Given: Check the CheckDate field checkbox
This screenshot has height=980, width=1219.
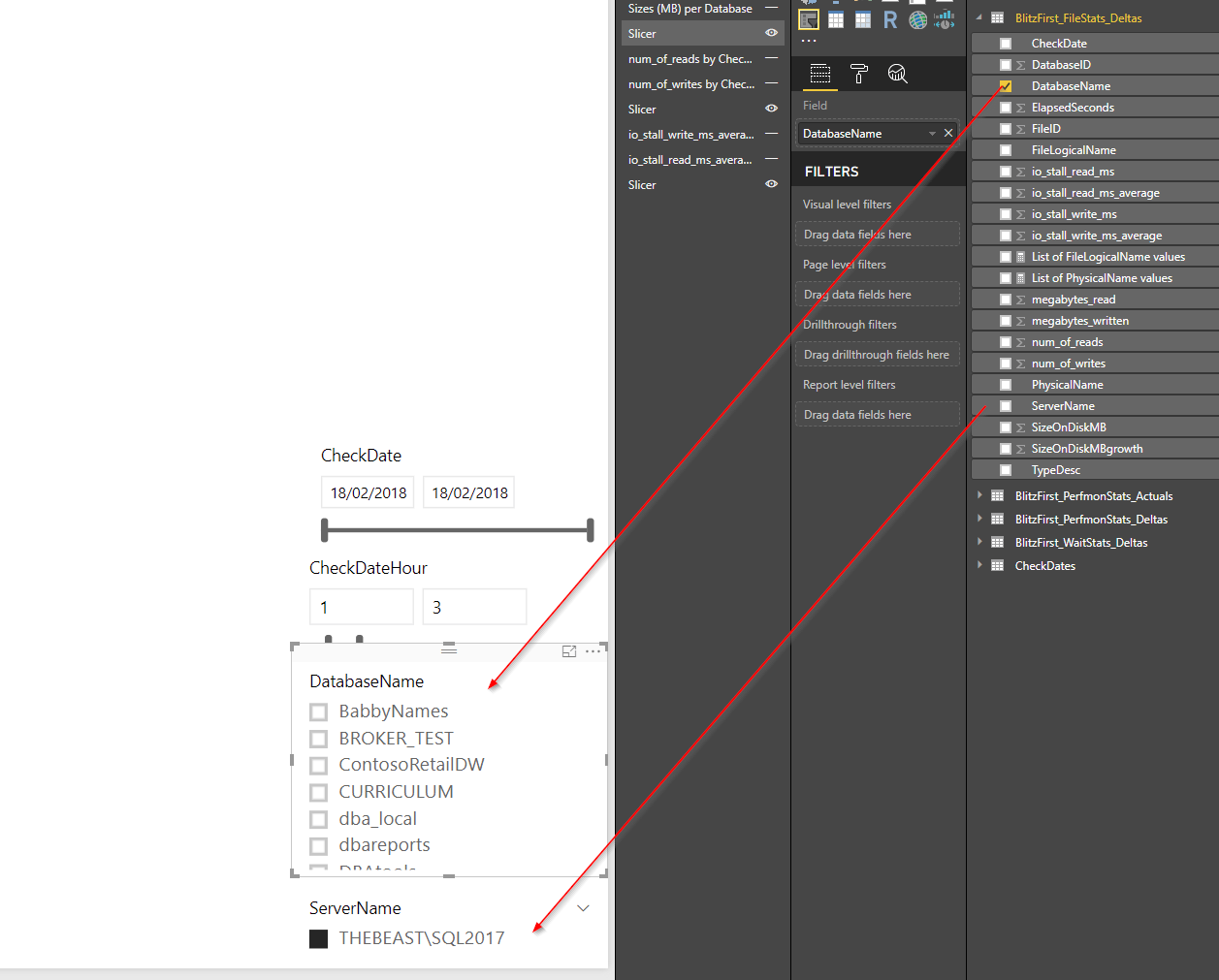Looking at the screenshot, I should pyautogui.click(x=1006, y=44).
